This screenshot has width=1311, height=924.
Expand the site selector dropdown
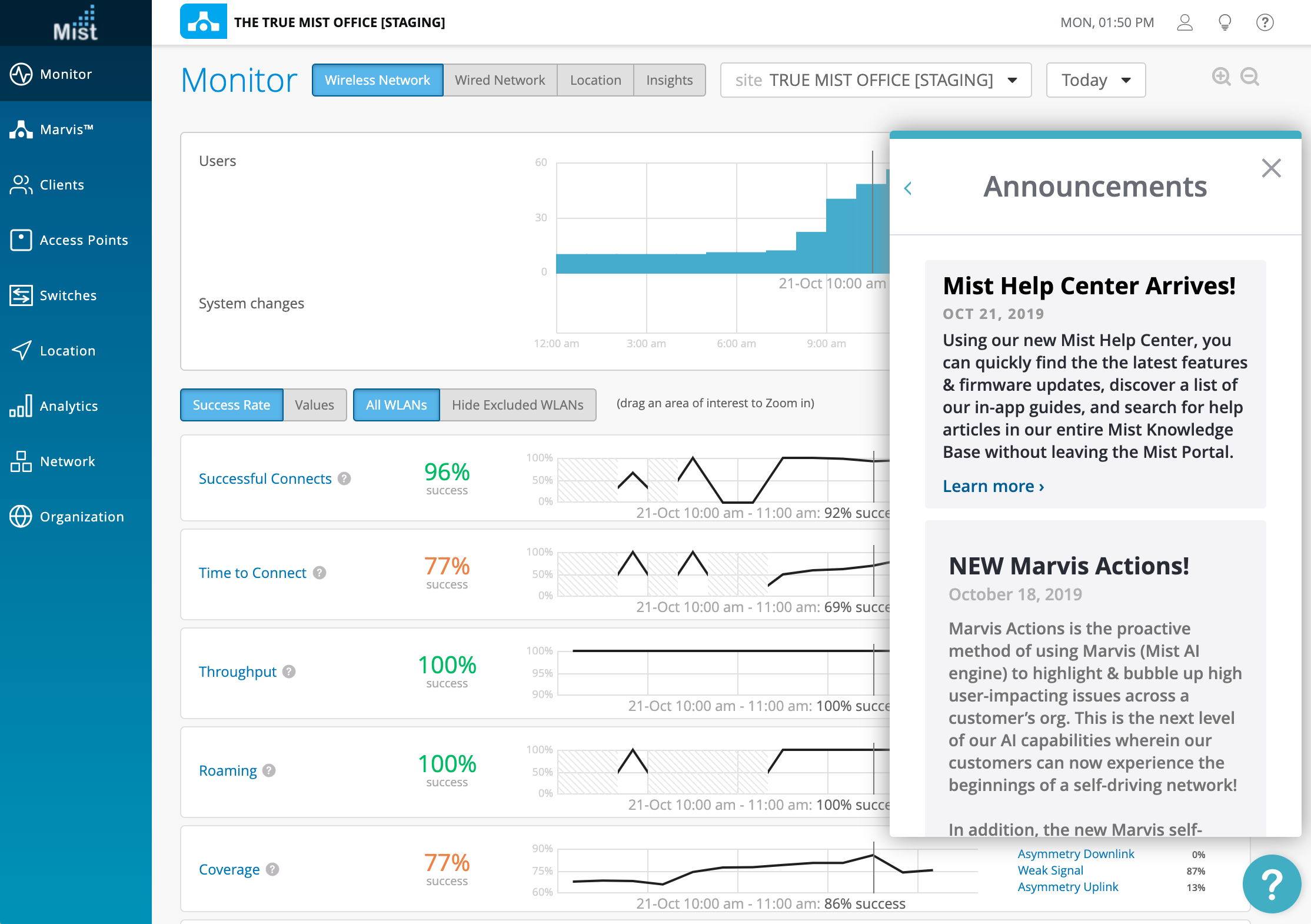[x=876, y=80]
